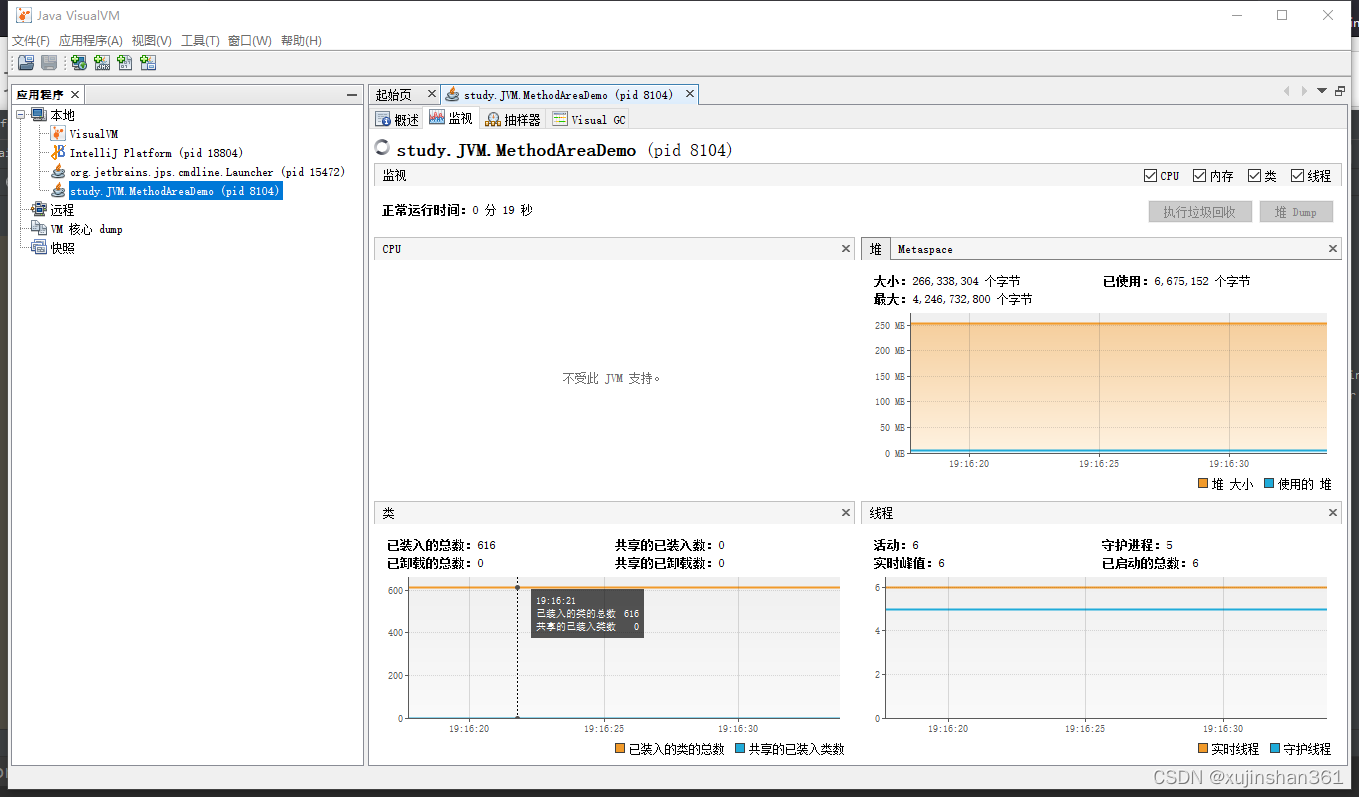Switch to the Metaspace tab

click(925, 249)
